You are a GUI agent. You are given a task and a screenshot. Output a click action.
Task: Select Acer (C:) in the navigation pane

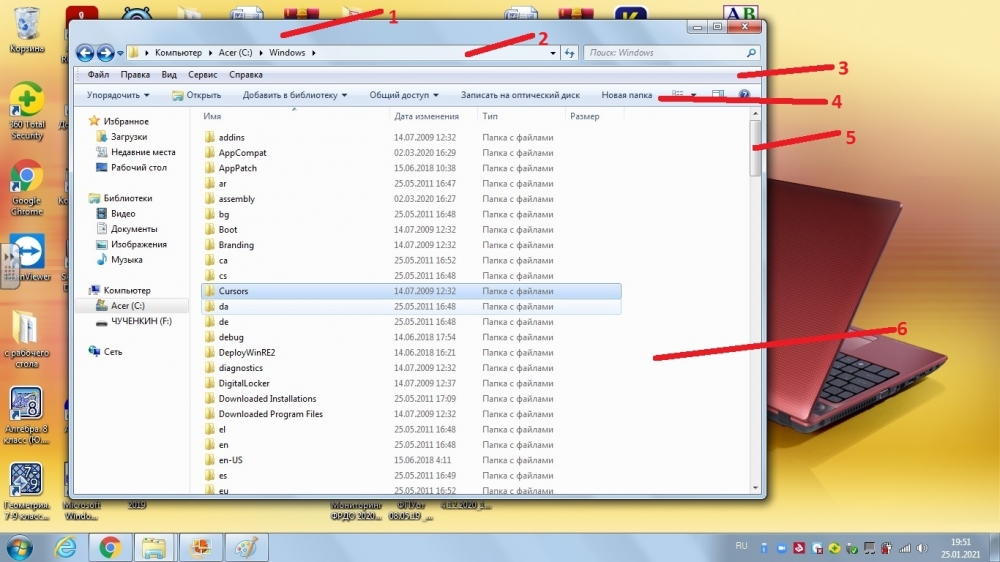coord(127,306)
